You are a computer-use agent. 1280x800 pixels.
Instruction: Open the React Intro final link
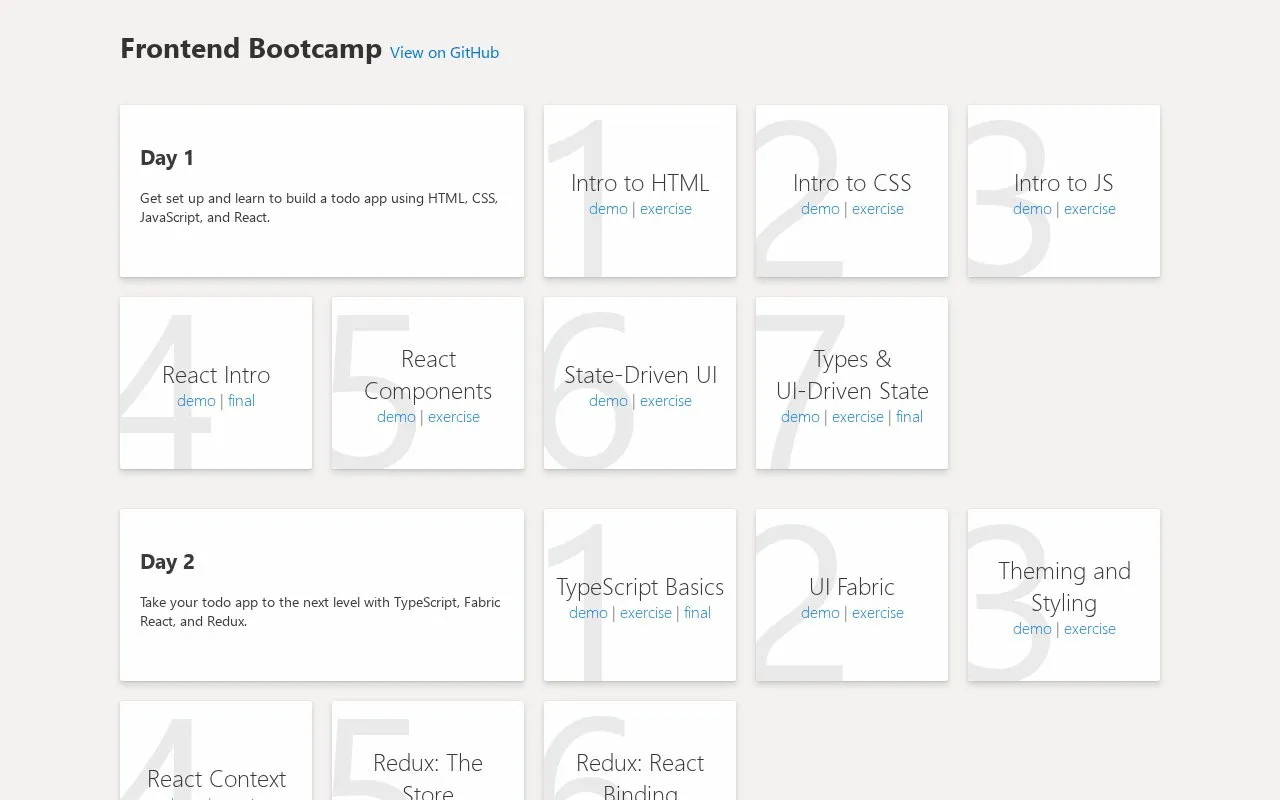[241, 401]
